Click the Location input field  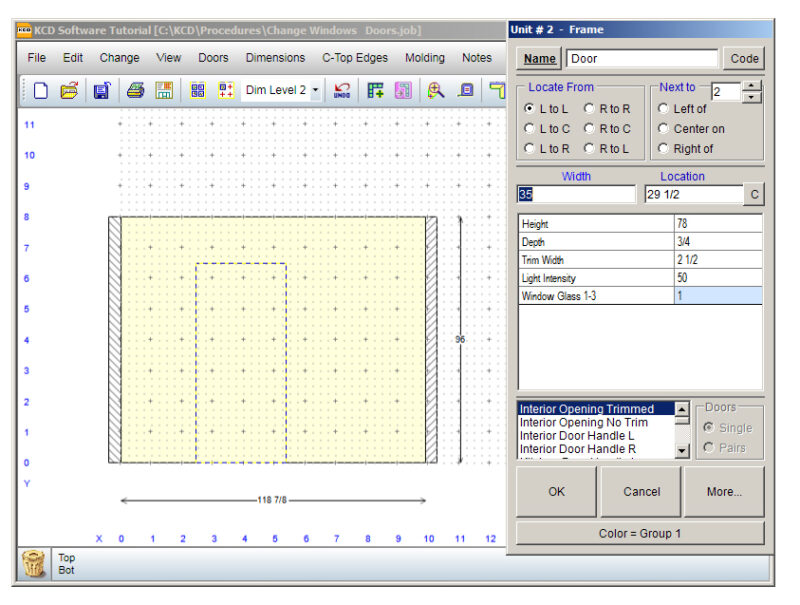pos(693,194)
